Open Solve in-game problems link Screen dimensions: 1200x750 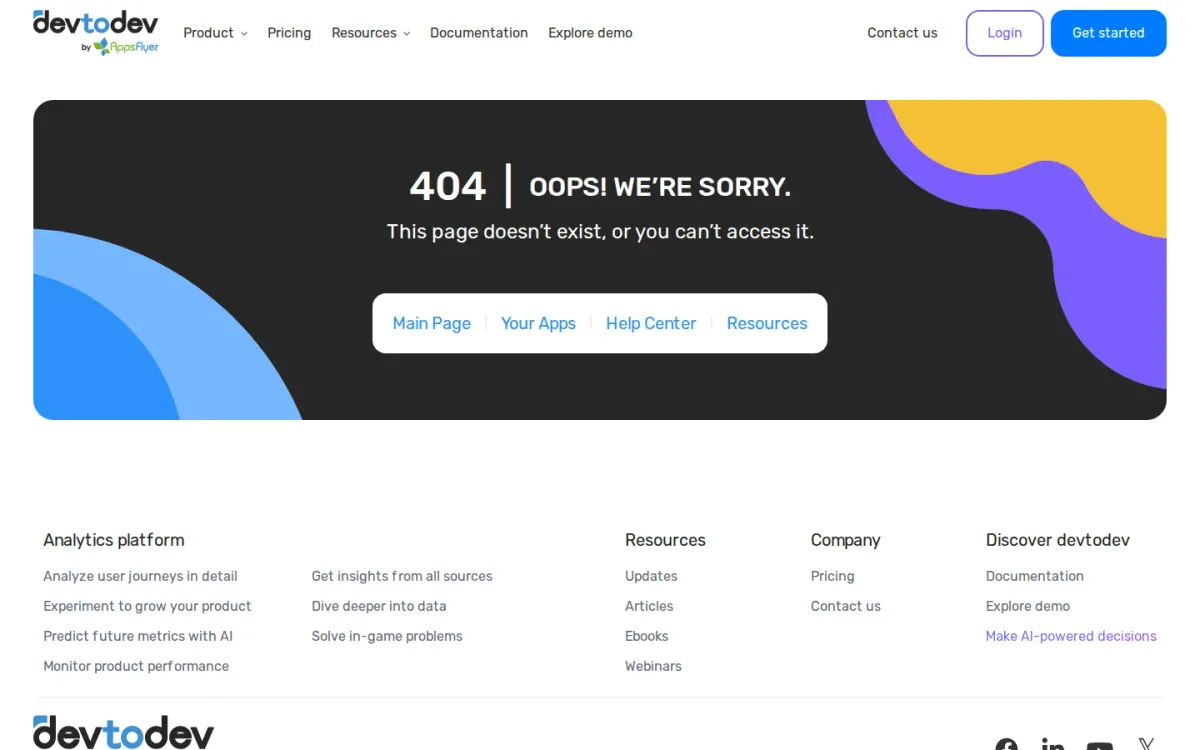point(387,636)
